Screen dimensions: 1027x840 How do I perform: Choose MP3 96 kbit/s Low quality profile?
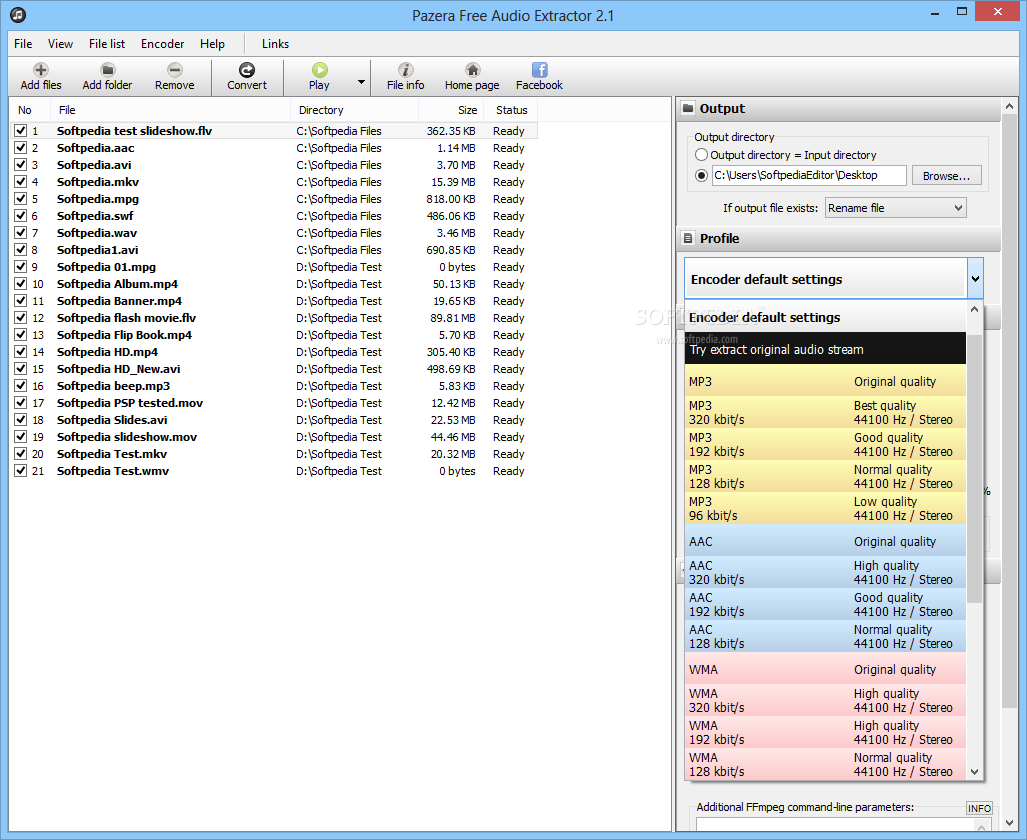click(x=825, y=508)
